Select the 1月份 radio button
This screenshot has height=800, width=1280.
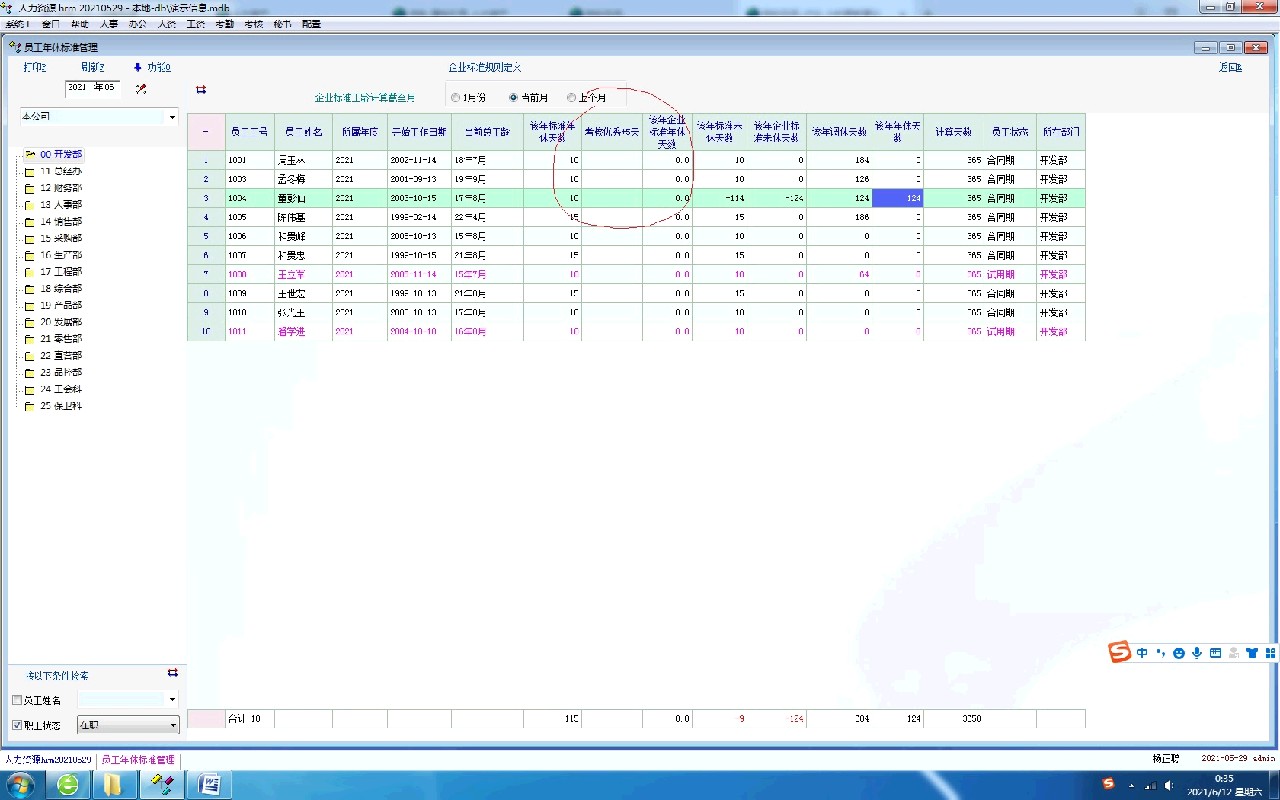[x=456, y=98]
